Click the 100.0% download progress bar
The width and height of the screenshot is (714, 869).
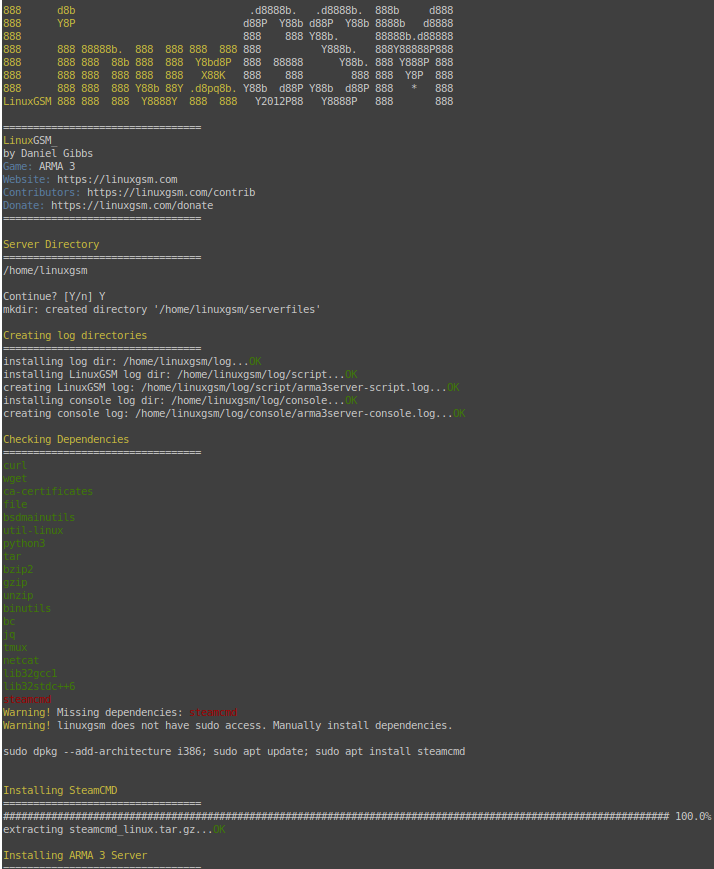[x=357, y=816]
